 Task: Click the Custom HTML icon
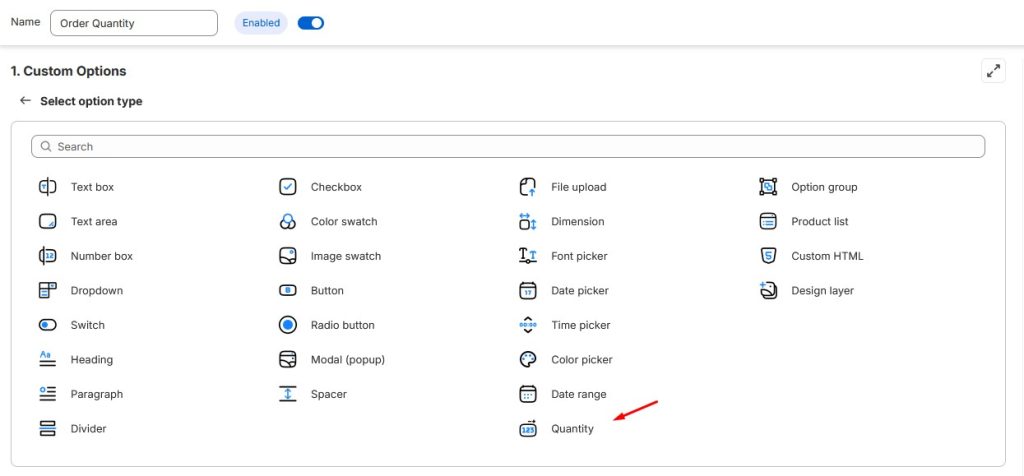(768, 256)
